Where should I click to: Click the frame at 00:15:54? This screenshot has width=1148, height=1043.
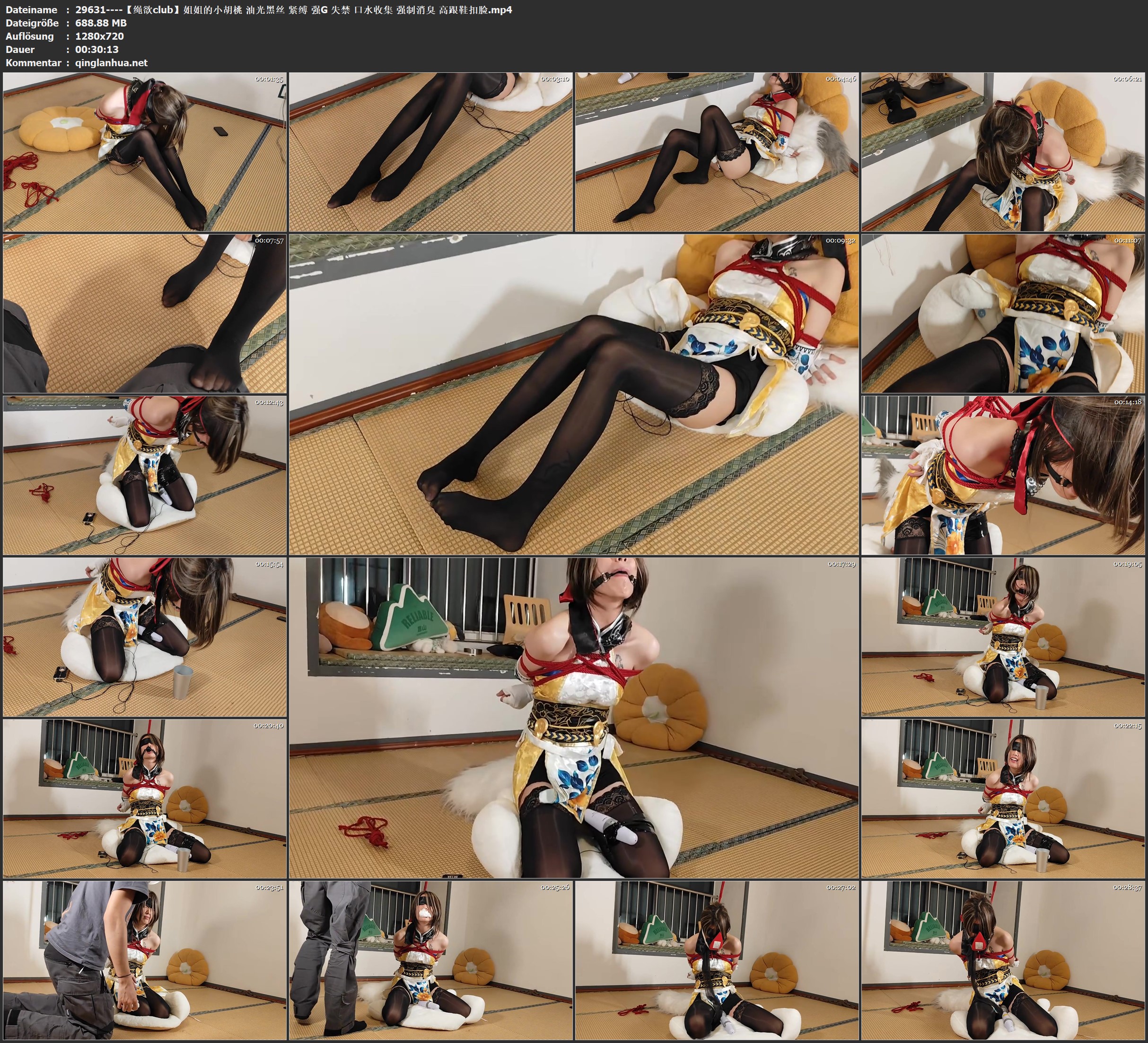(145, 637)
